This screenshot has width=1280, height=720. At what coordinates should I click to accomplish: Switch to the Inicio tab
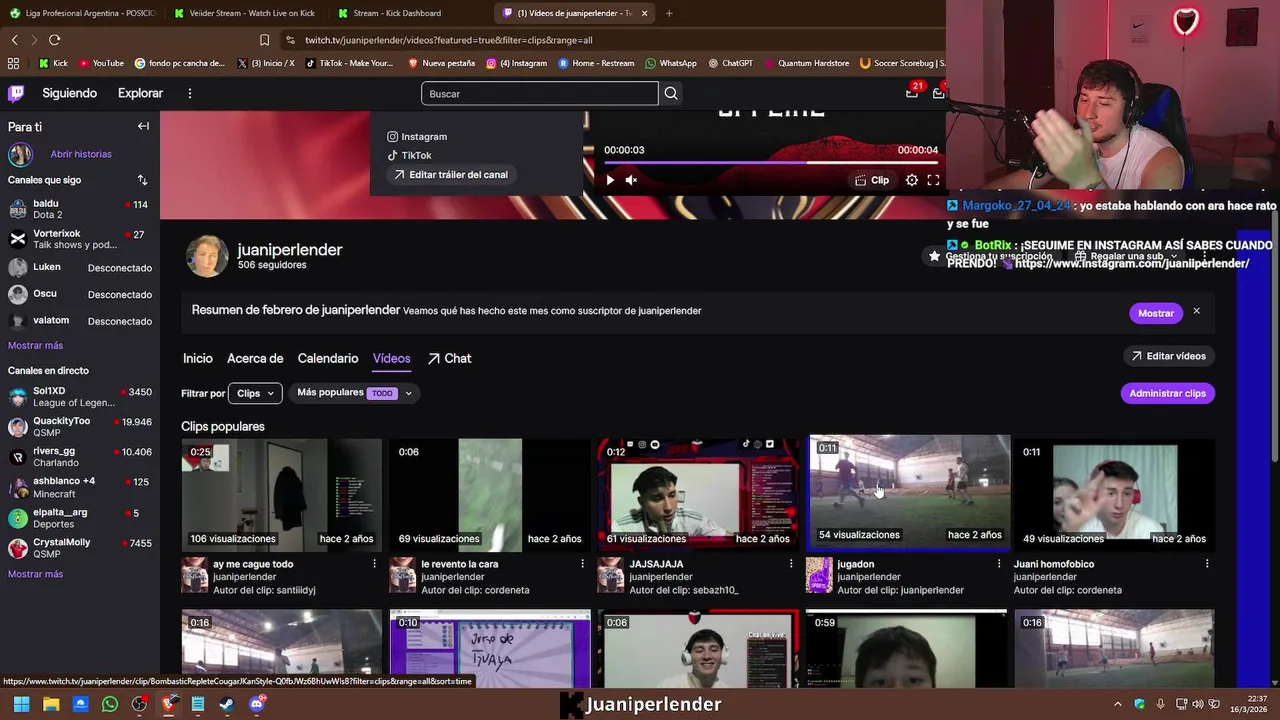click(197, 358)
